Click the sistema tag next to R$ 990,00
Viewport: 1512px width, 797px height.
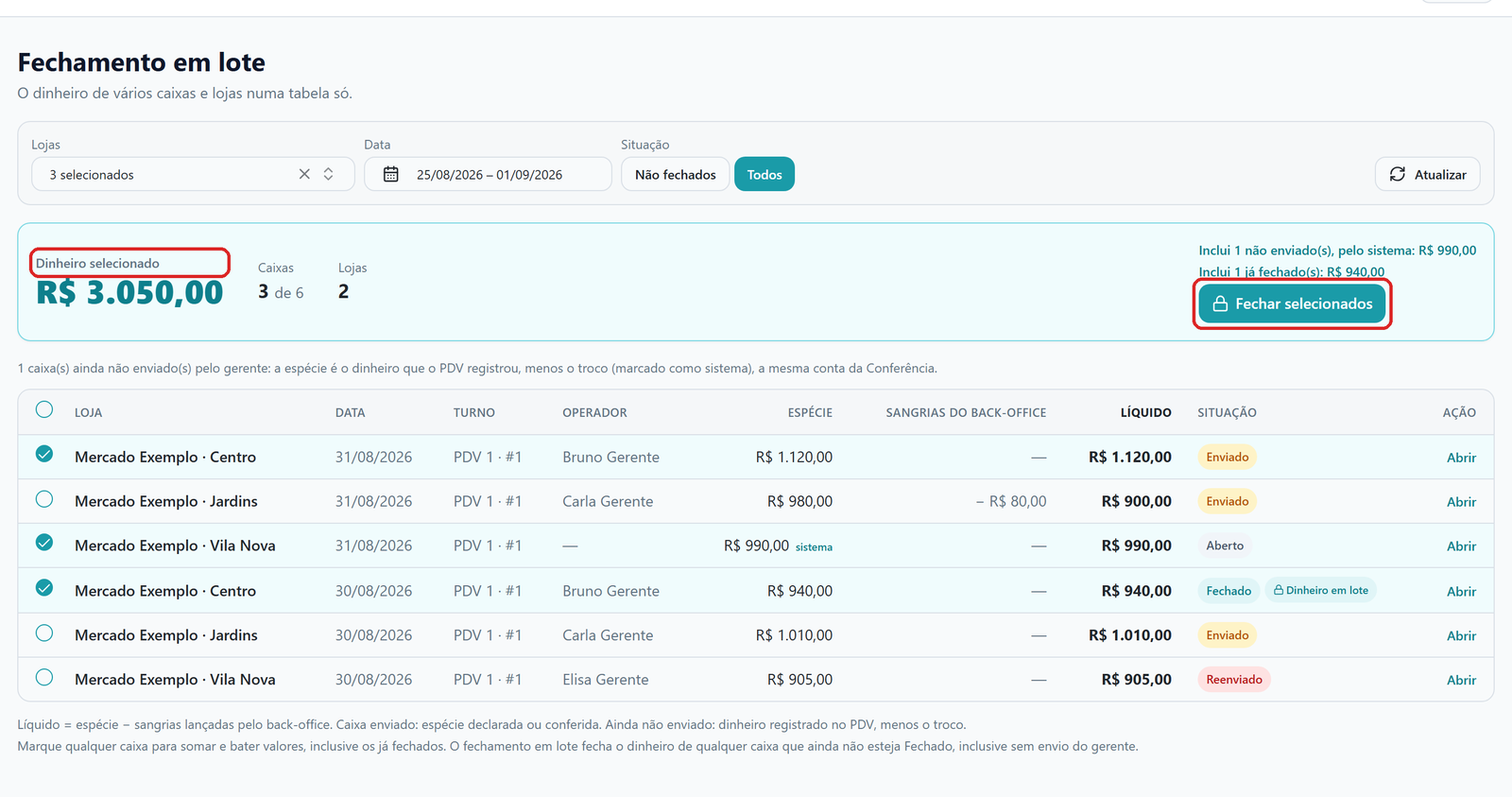(814, 547)
